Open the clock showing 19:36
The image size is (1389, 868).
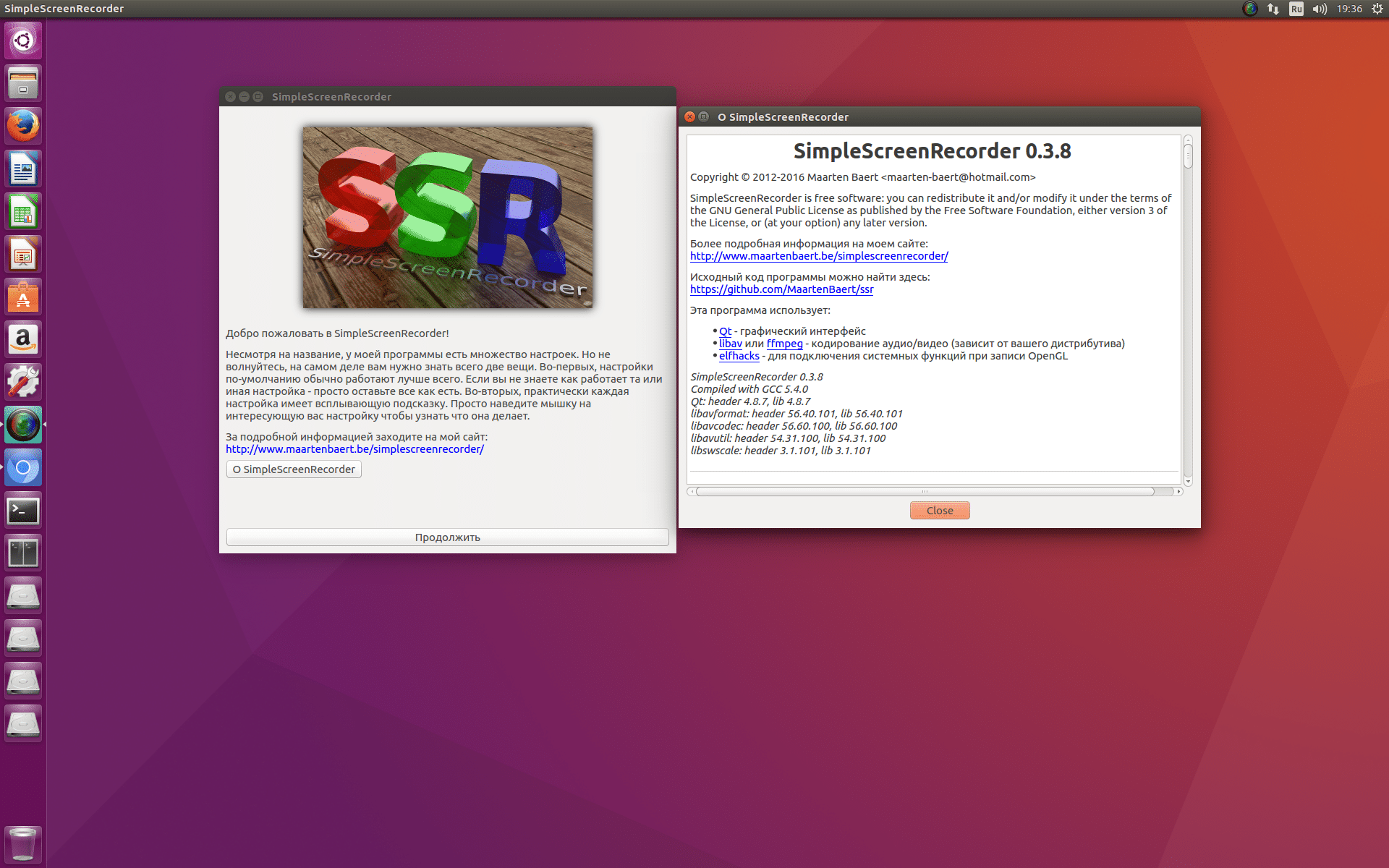pyautogui.click(x=1349, y=9)
